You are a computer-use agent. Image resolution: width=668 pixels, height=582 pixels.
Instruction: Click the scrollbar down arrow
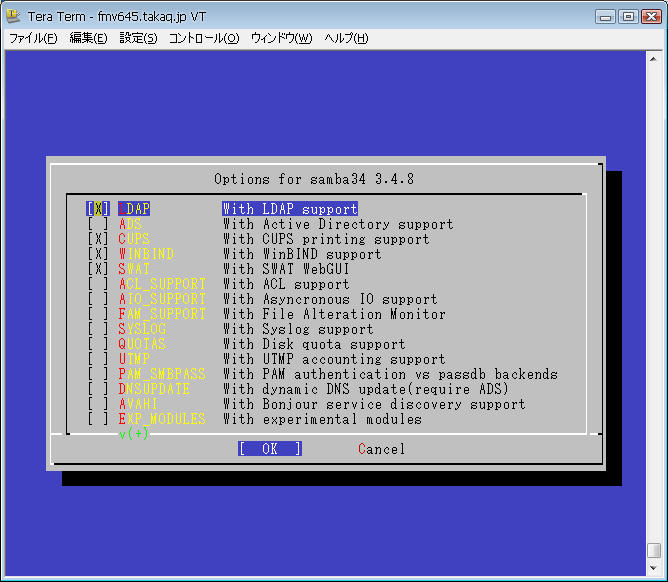[654, 568]
